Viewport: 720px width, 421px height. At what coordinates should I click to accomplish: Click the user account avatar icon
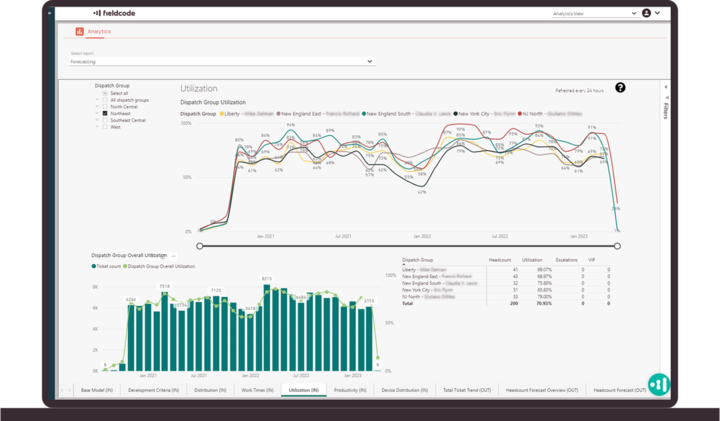pos(646,13)
